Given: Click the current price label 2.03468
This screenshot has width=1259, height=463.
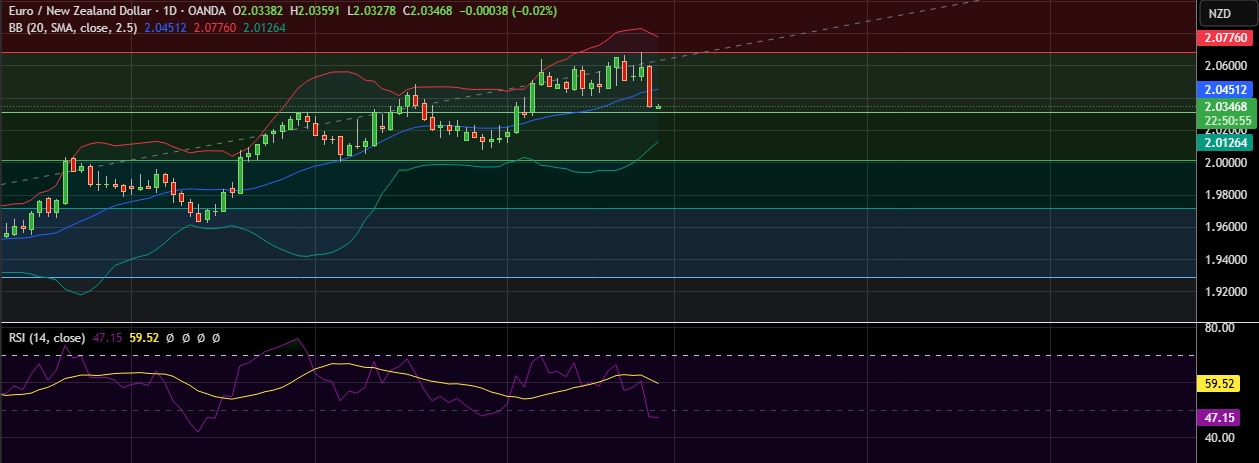Looking at the screenshot, I should [x=1227, y=106].
